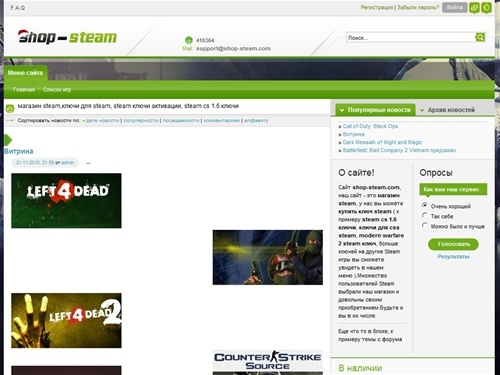Click the Как вам наш сервис poll header
The height and width of the screenshot is (375, 500).
click(453, 189)
